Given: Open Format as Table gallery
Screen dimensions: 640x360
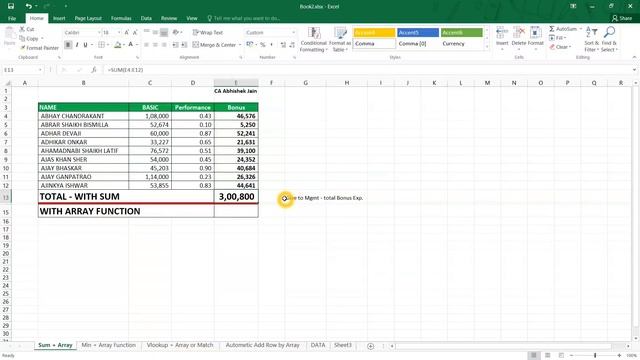Looking at the screenshot, I should tap(340, 40).
